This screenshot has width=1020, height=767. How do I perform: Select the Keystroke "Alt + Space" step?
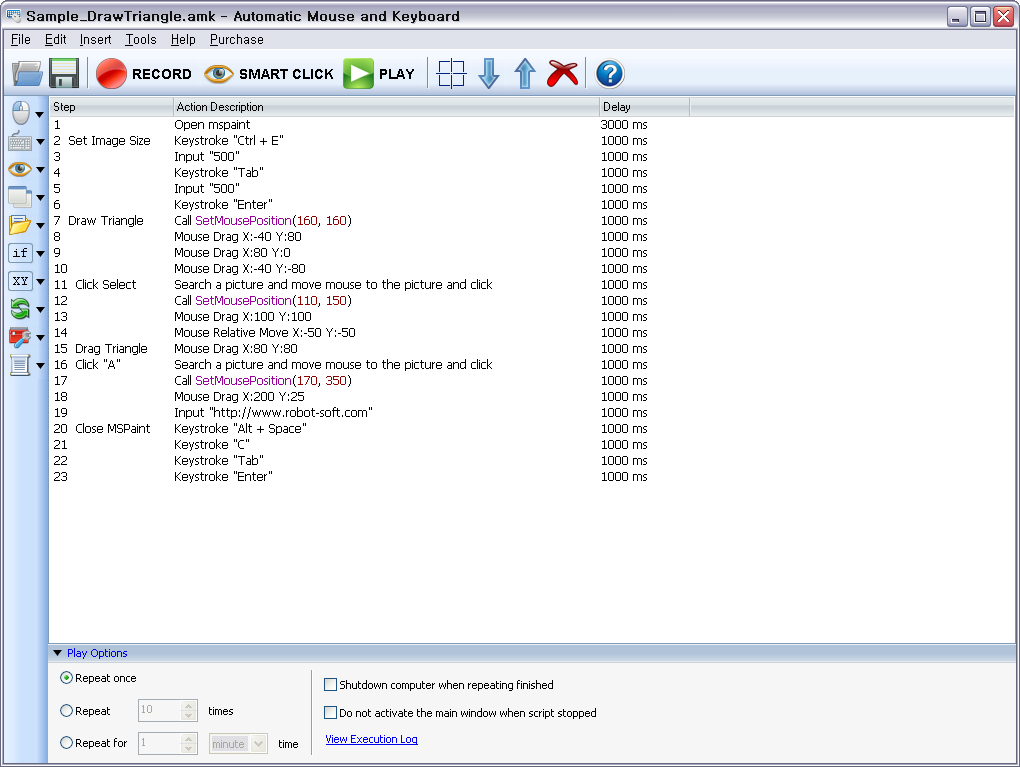pyautogui.click(x=531, y=429)
